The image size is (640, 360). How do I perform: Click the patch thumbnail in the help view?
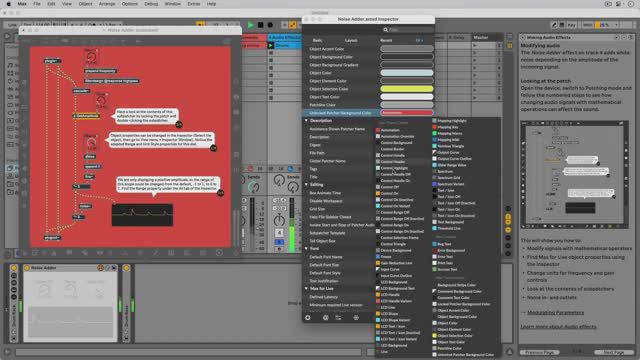[575, 174]
